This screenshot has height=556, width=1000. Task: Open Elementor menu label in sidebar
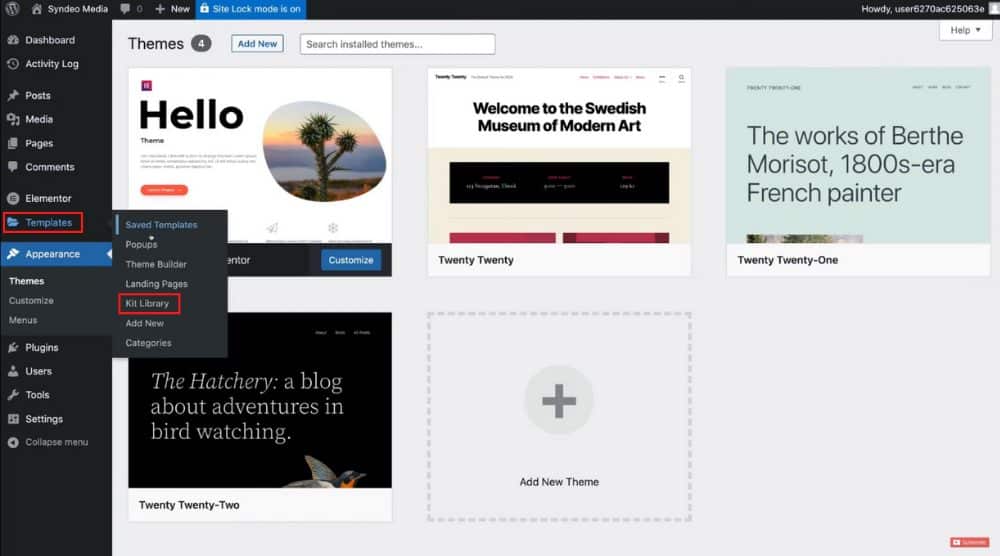tap(48, 198)
